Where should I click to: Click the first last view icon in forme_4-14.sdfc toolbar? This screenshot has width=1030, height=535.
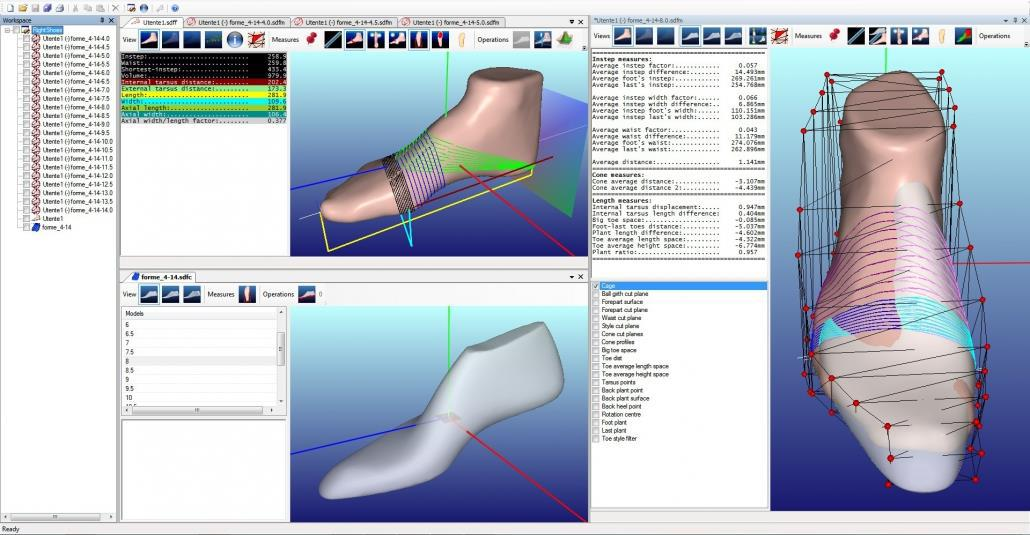[149, 294]
